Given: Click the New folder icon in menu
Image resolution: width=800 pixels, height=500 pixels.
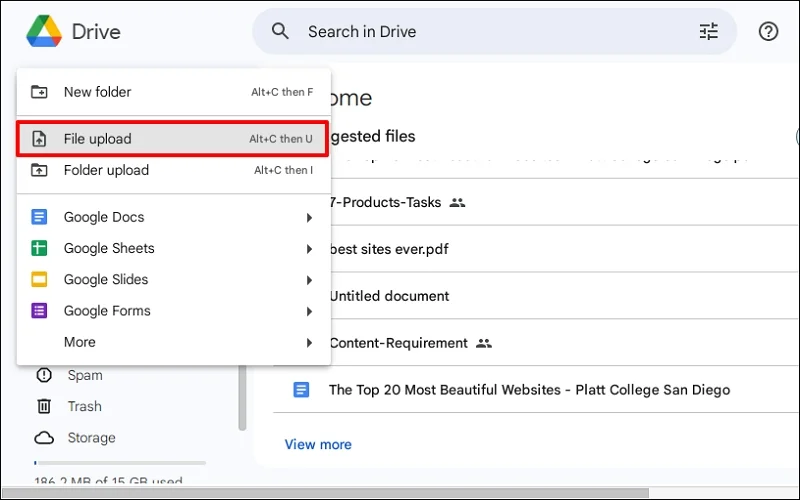Looking at the screenshot, I should coord(39,92).
